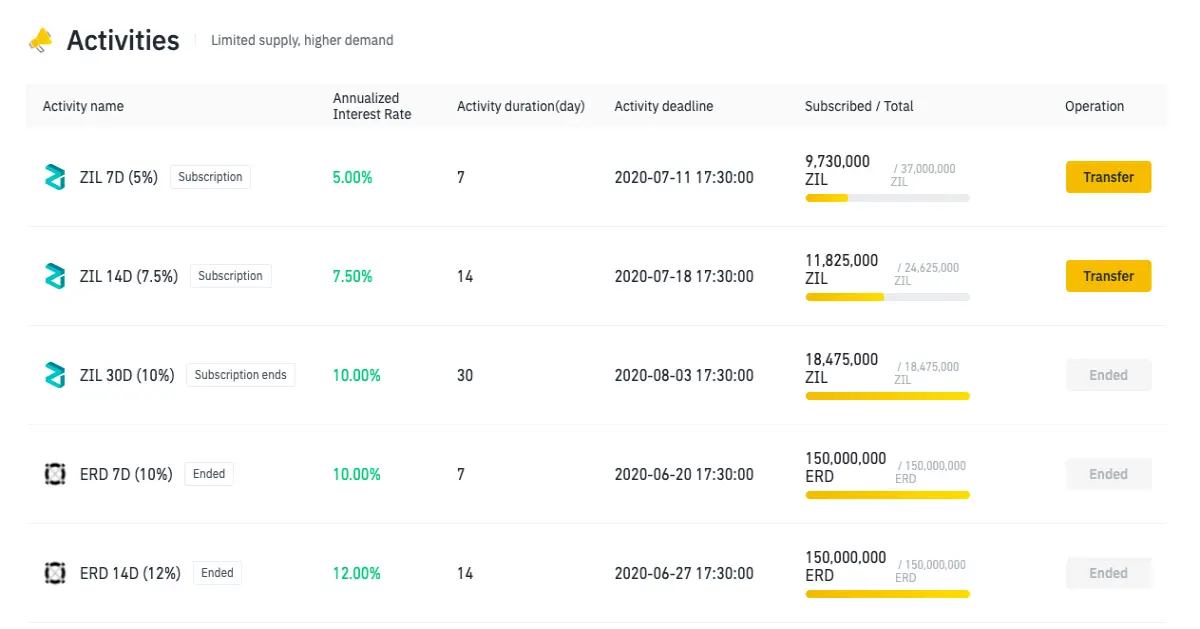Click Subscription tag on ZIL 7D row
This screenshot has width=1200, height=629.
(x=210, y=177)
